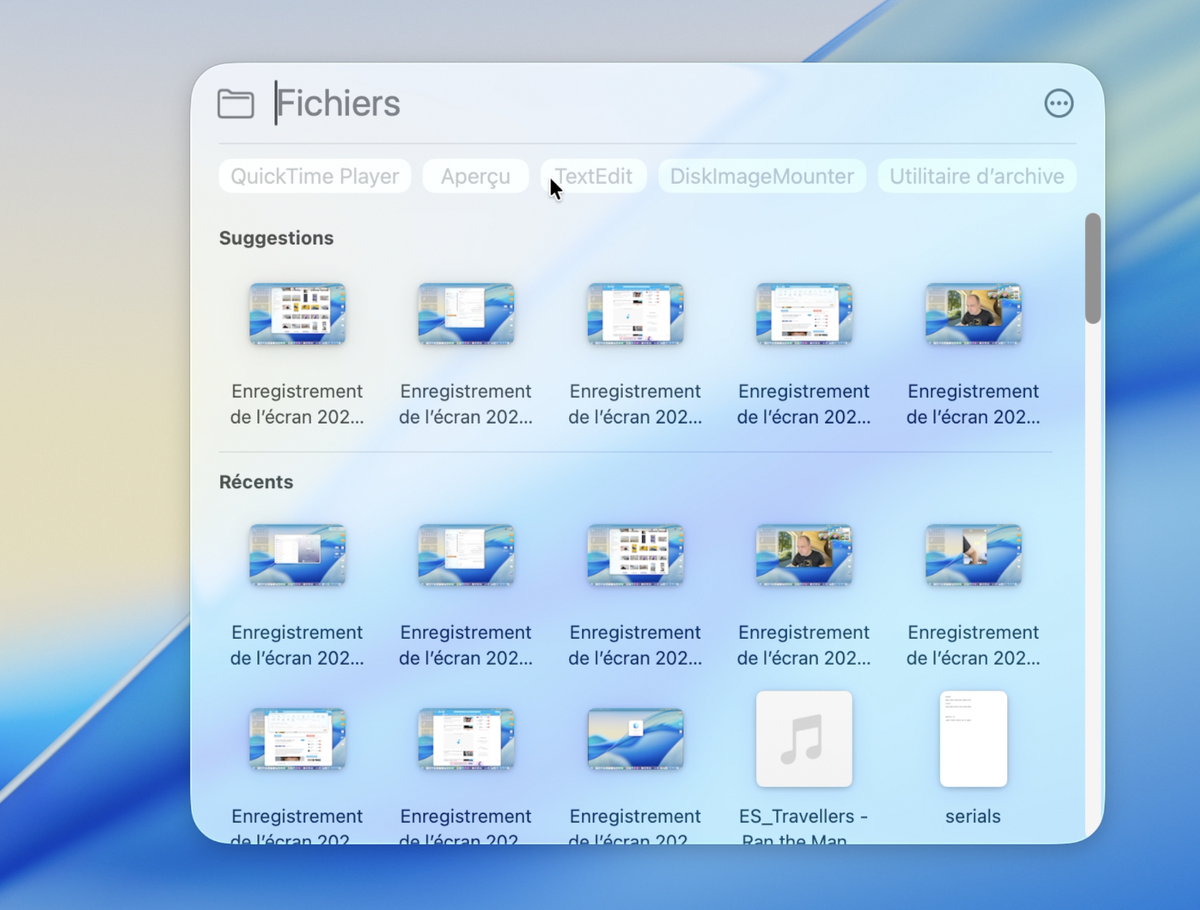The height and width of the screenshot is (910, 1200).
Task: Toggle the TextEdit filter chip
Action: 594,176
